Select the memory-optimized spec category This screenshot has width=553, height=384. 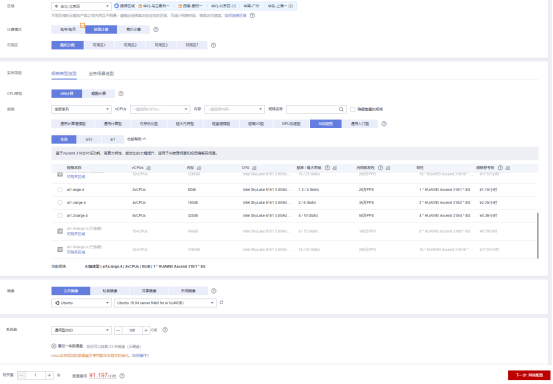pos(149,124)
